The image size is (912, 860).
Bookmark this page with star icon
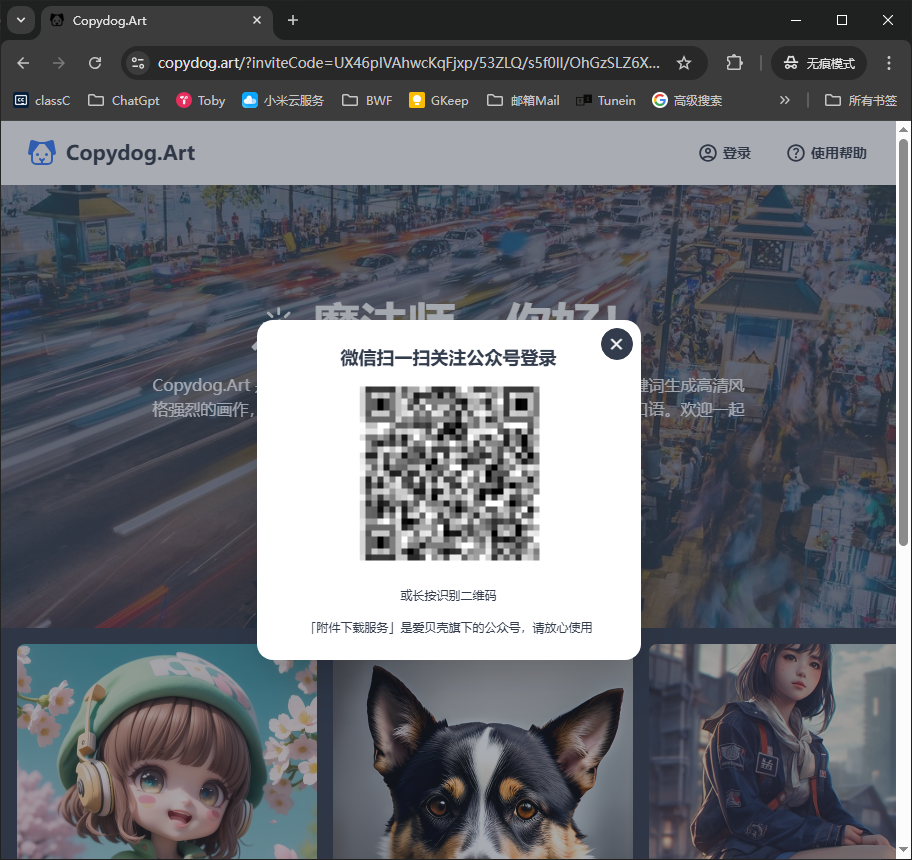tap(684, 63)
